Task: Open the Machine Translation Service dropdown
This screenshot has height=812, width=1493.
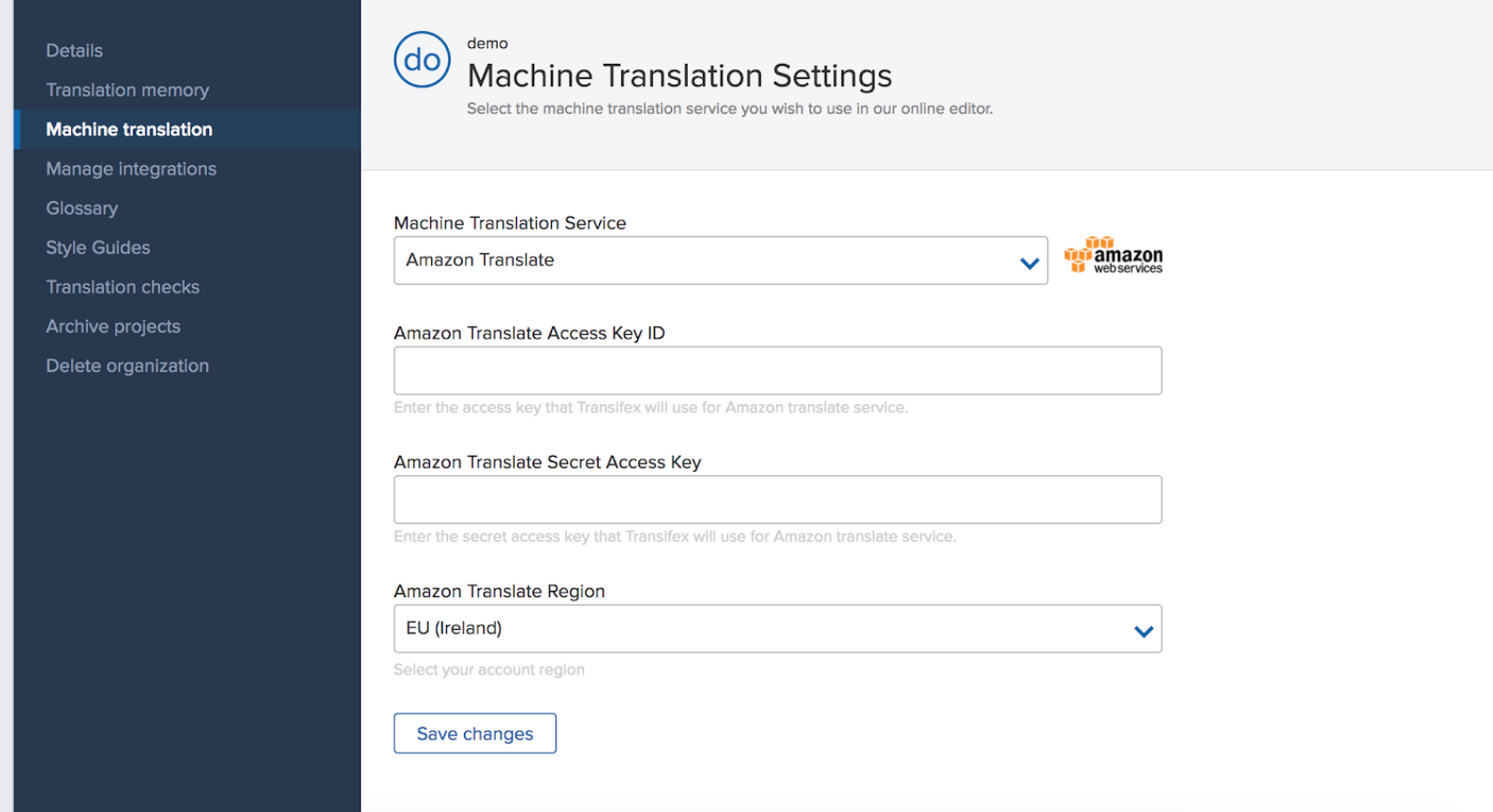Action: coord(720,260)
